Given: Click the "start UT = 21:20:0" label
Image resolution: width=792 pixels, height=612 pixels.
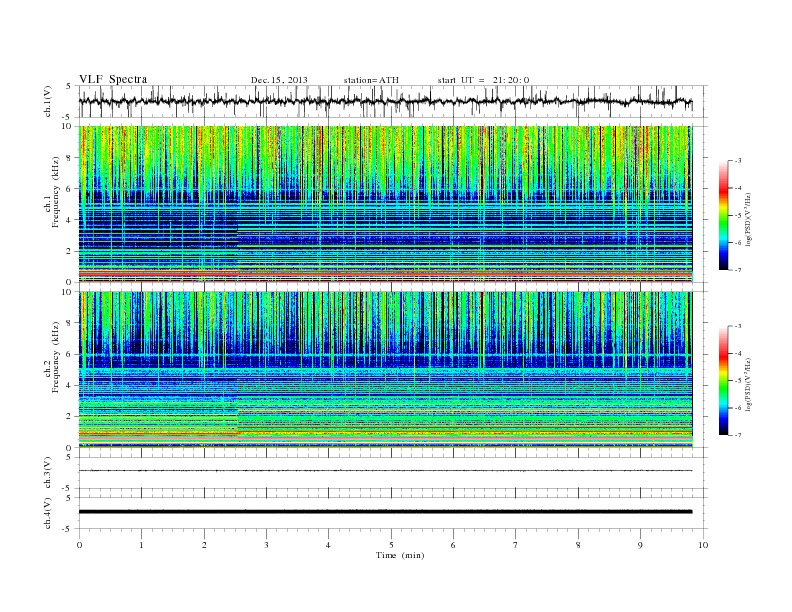Looking at the screenshot, I should pos(483,80).
